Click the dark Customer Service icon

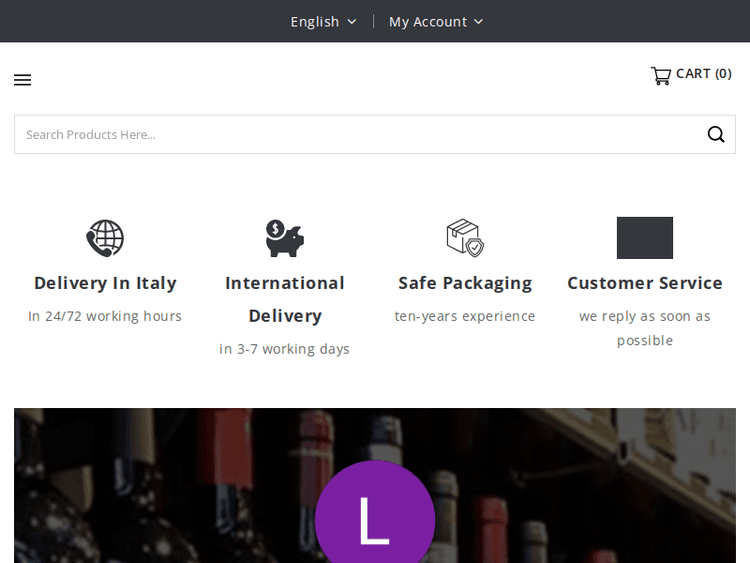645,238
